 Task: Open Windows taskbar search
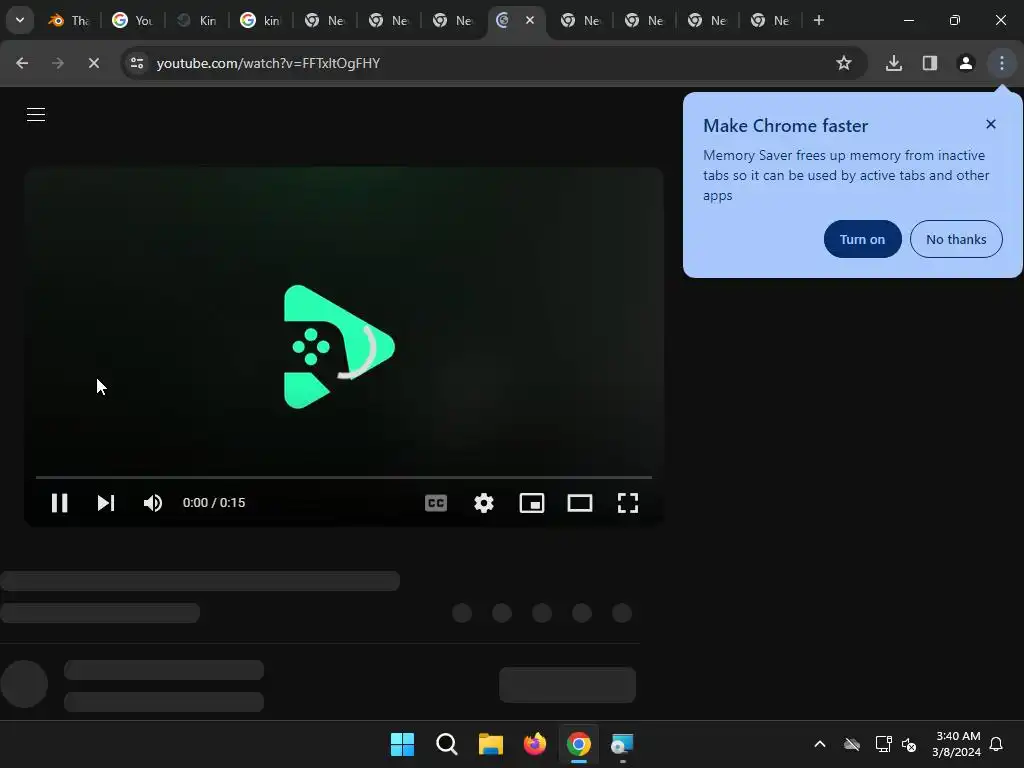coord(447,744)
